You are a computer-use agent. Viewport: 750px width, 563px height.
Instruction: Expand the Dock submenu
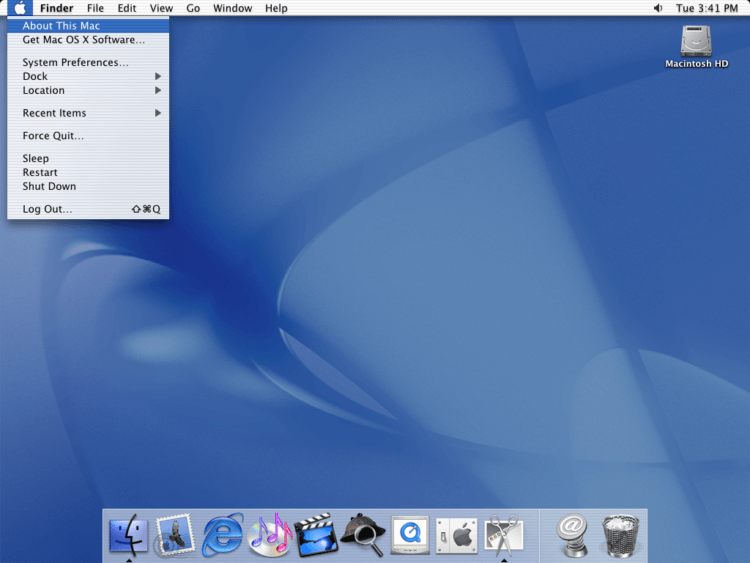point(88,76)
